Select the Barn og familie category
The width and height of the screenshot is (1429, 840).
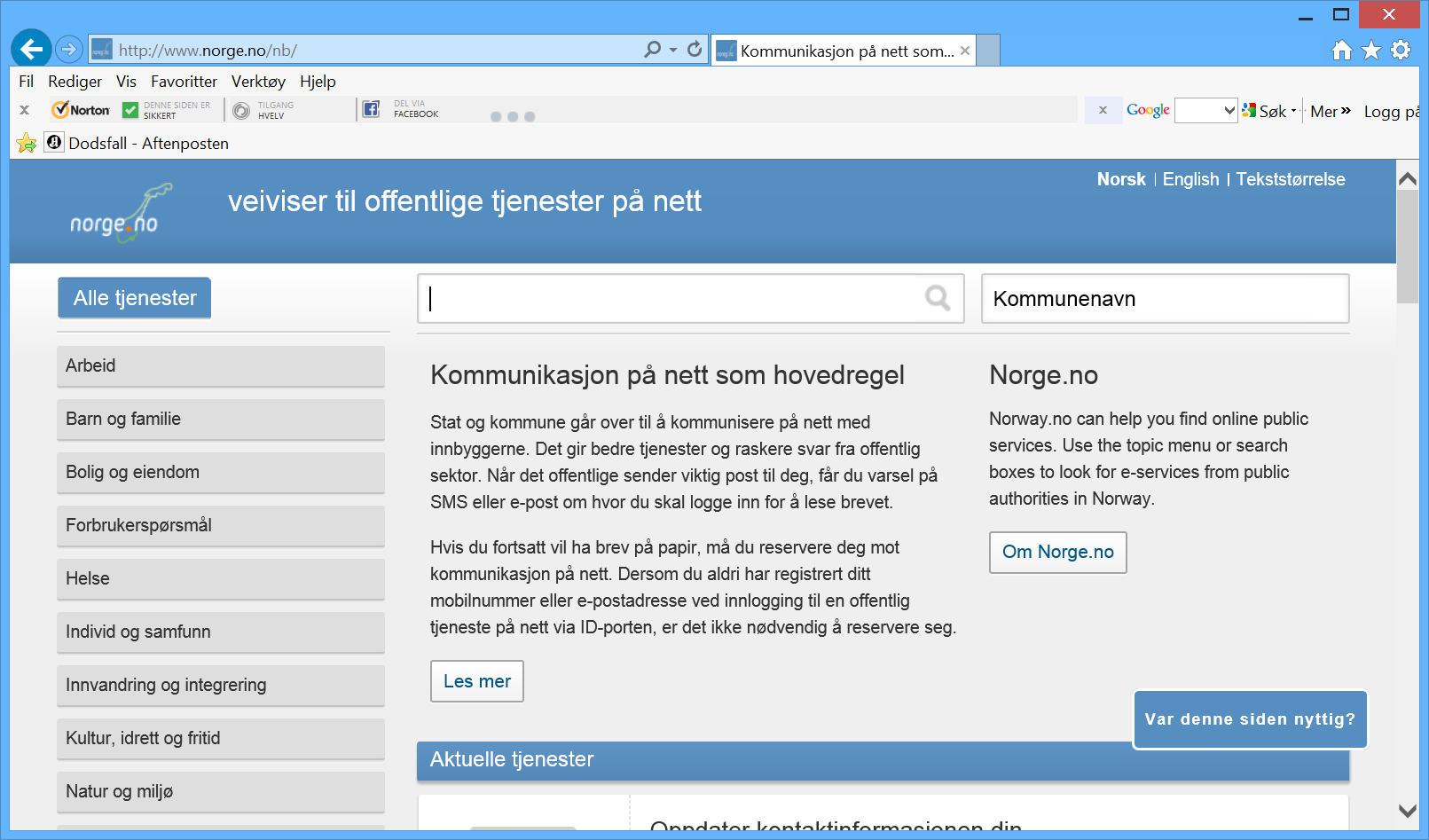pyautogui.click(x=221, y=420)
